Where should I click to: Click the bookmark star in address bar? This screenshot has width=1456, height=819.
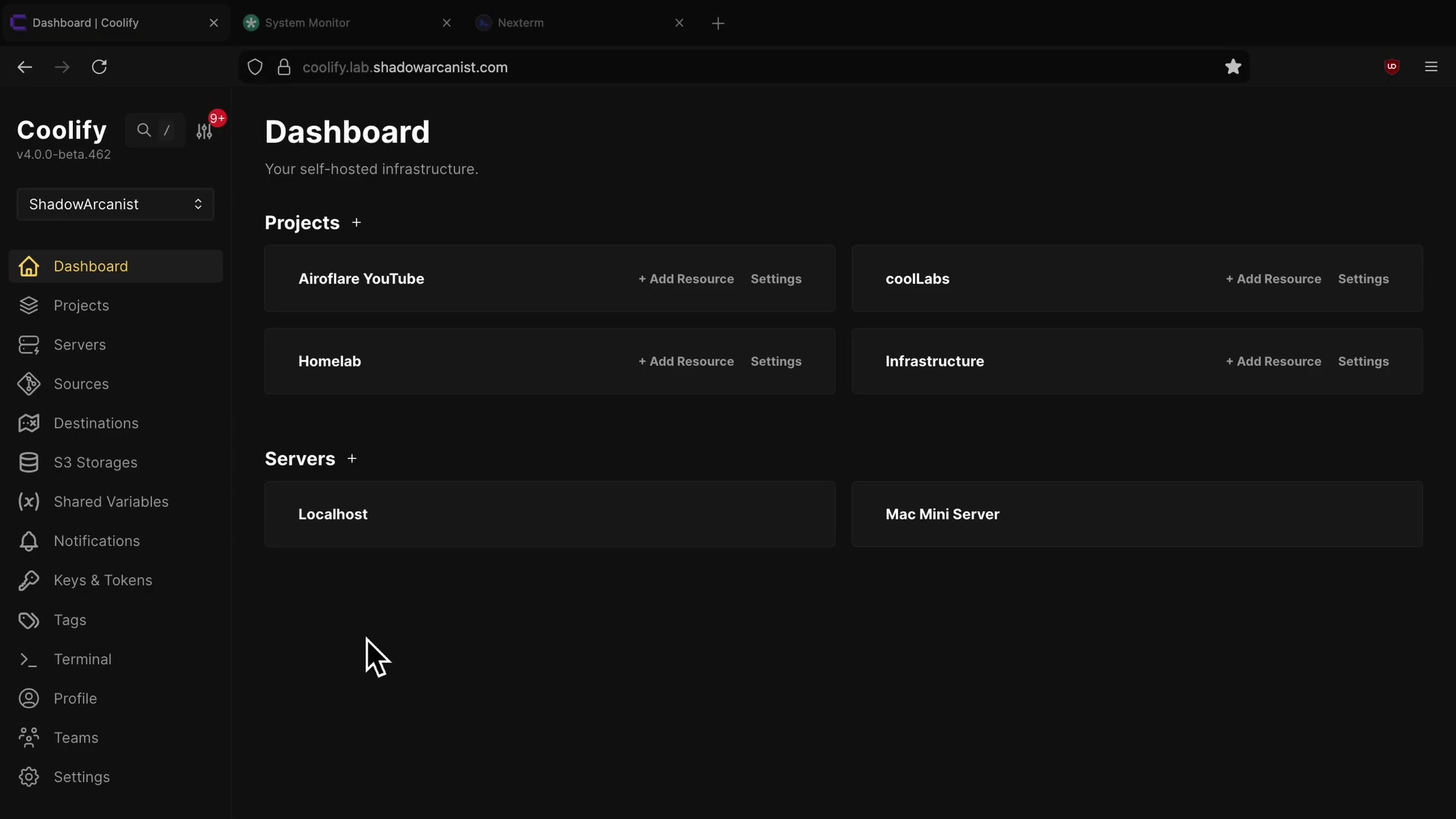point(1233,67)
